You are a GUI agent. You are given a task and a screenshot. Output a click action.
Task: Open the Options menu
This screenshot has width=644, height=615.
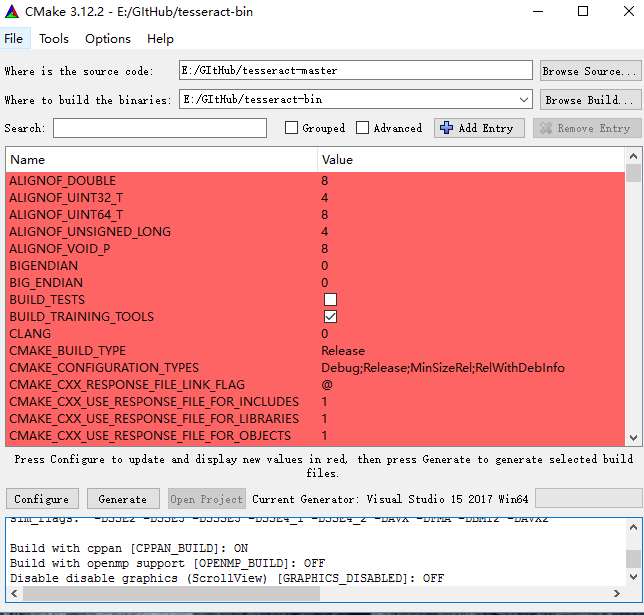(108, 39)
